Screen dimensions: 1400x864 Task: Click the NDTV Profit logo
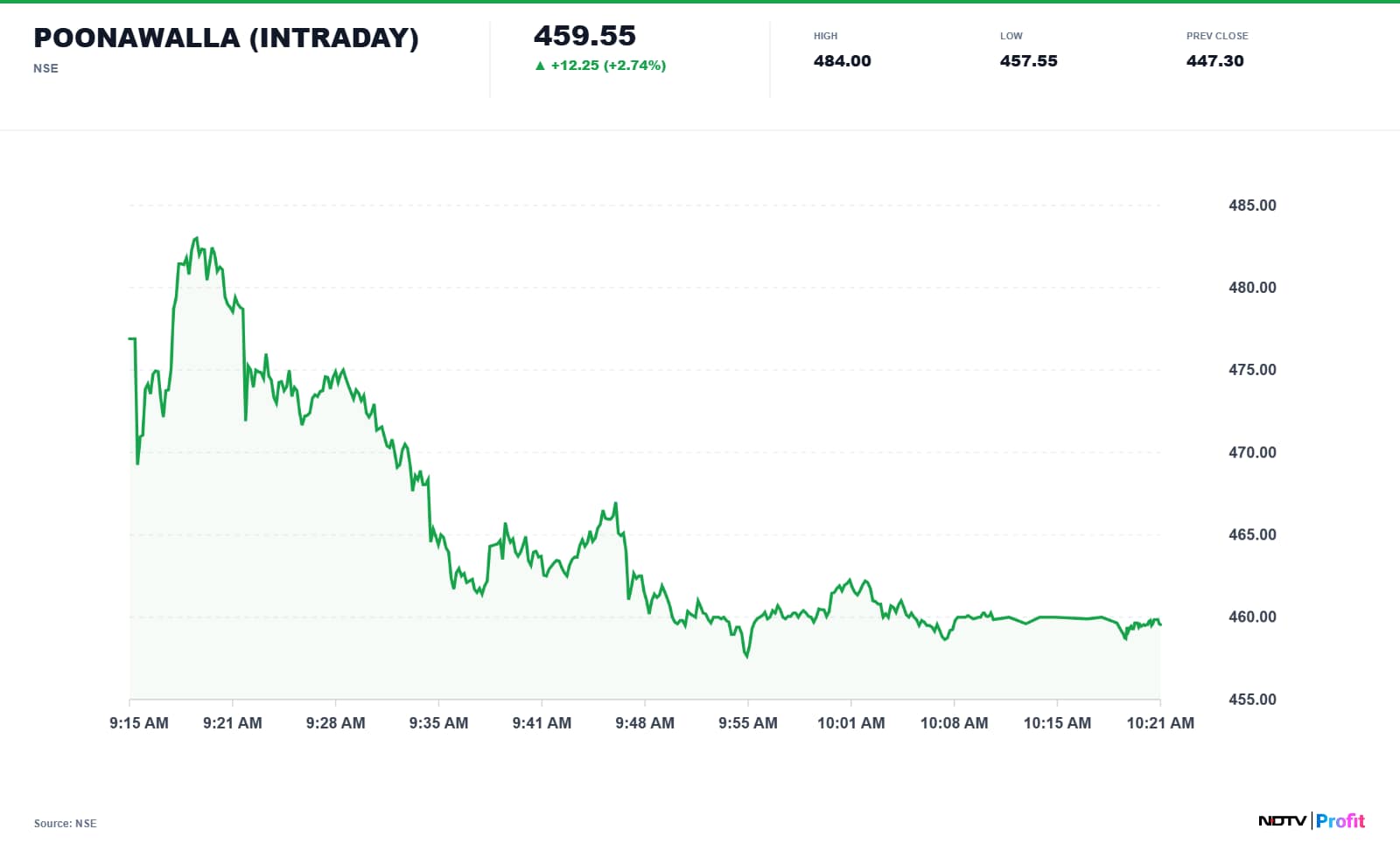tap(1312, 820)
